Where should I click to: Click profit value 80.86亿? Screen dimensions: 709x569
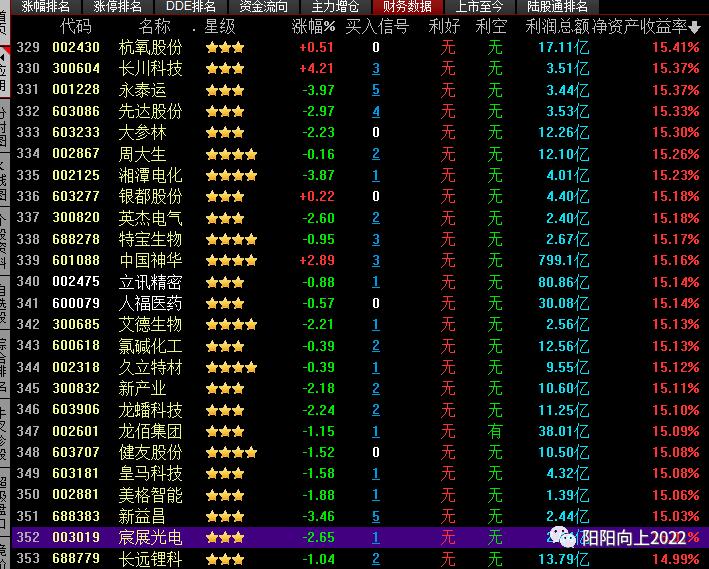coord(564,282)
